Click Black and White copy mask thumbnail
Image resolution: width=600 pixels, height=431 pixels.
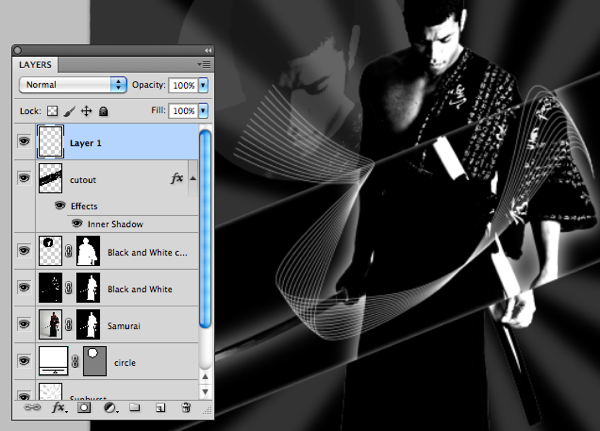point(88,251)
